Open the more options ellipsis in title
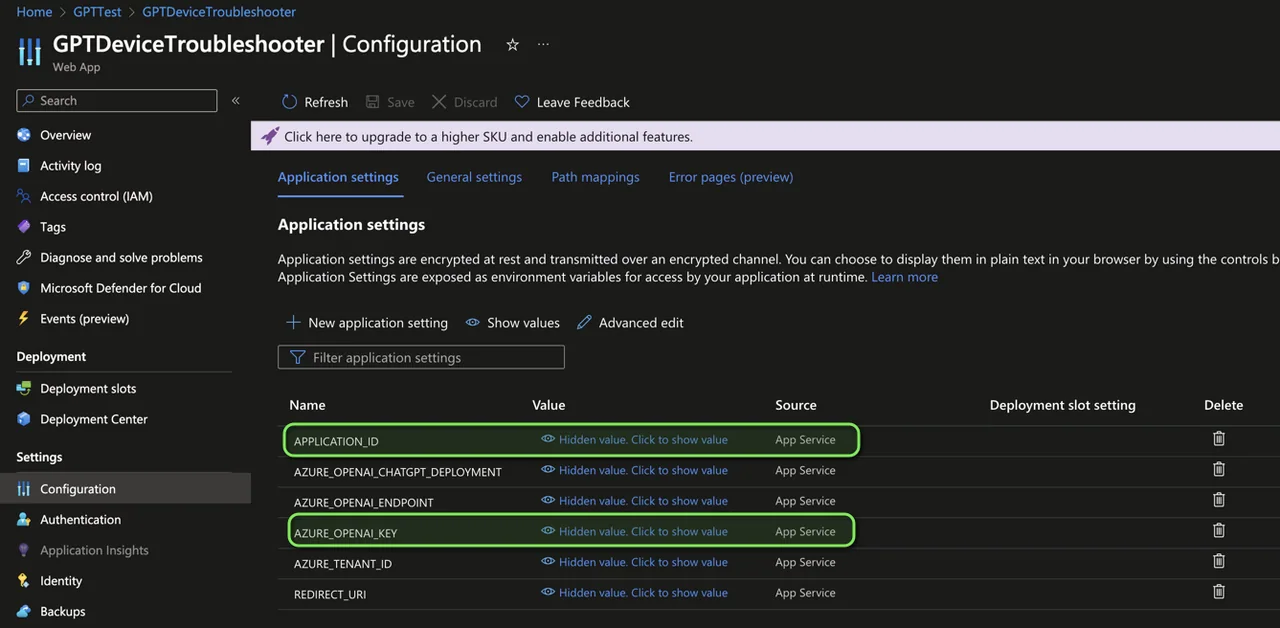This screenshot has width=1280, height=628. [543, 45]
